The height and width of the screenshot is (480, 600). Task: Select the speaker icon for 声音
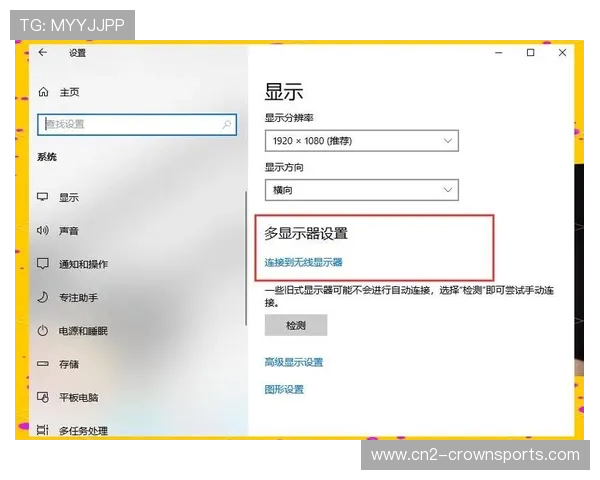[42, 230]
